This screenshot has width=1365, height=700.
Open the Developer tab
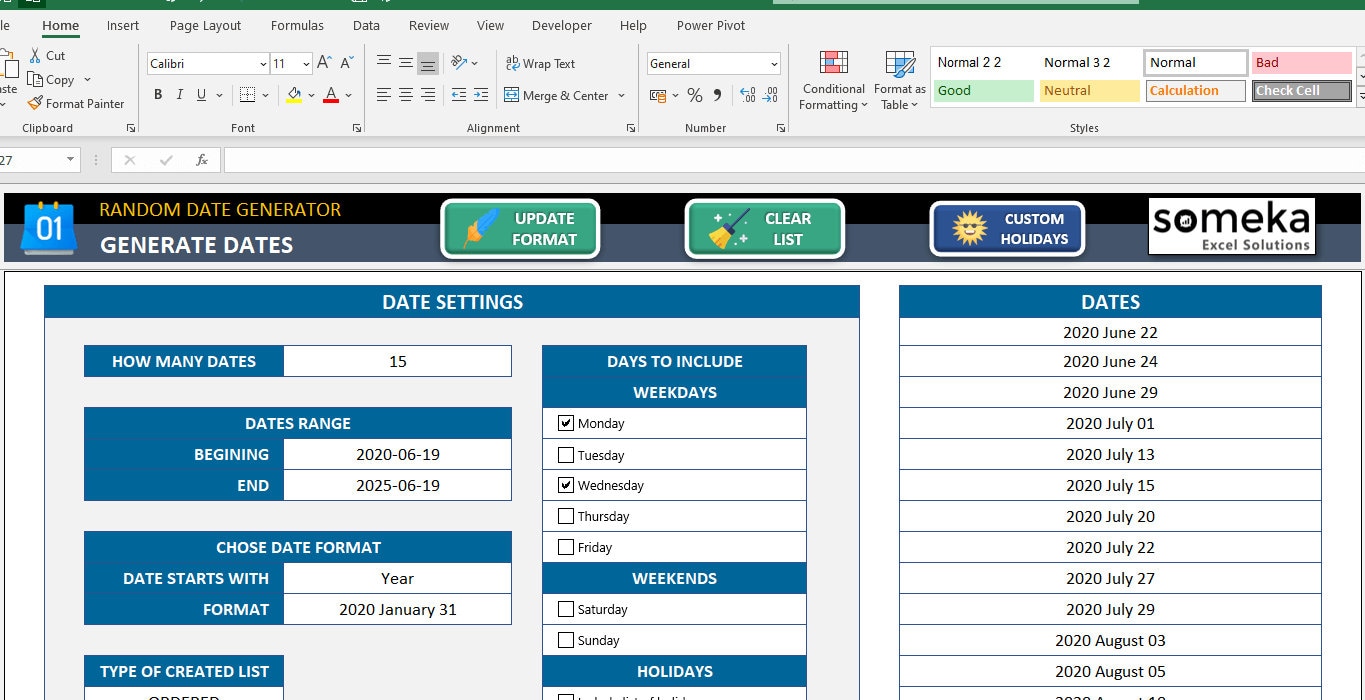[561, 25]
